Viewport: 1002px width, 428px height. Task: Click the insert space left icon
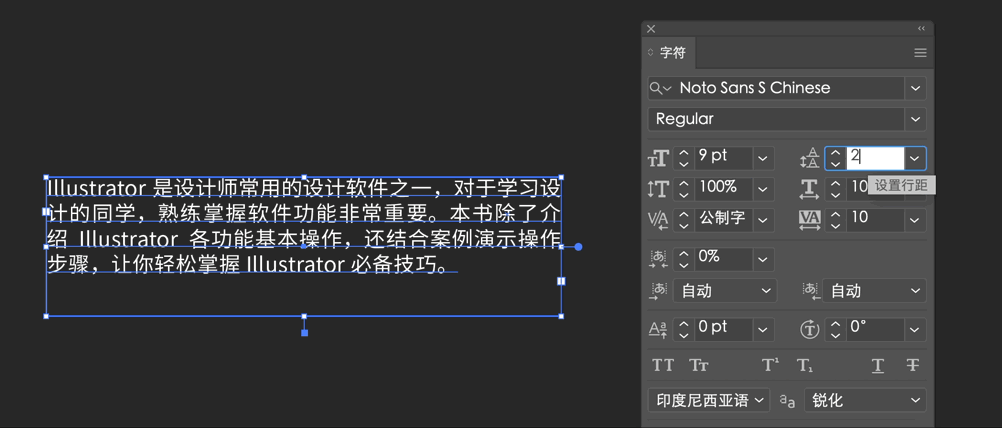(x=658, y=291)
